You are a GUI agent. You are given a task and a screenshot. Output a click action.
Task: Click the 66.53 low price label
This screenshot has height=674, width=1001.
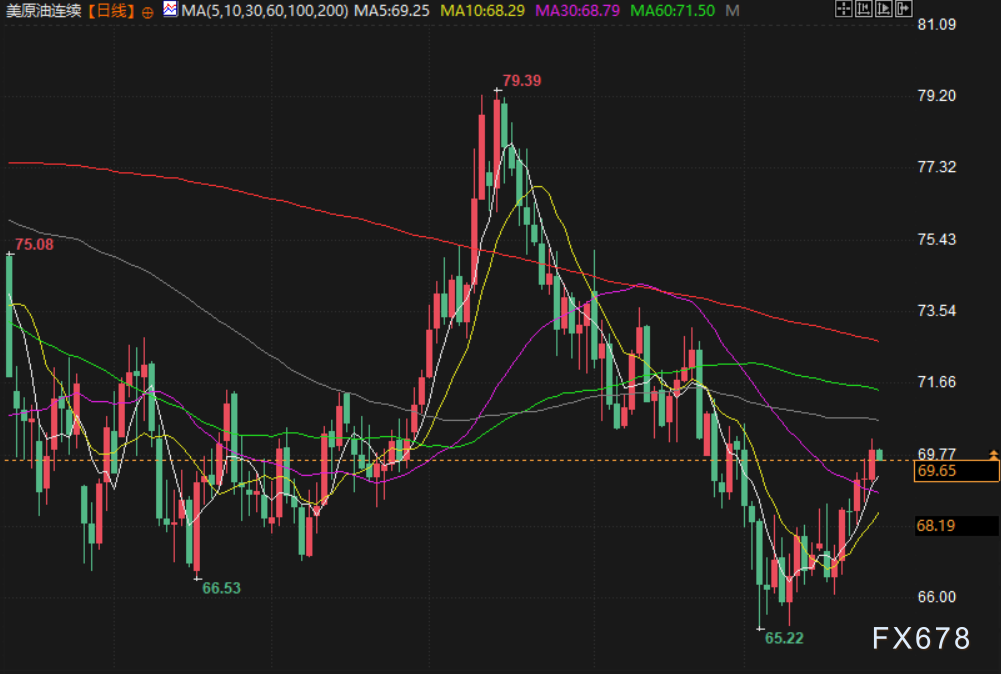[221, 588]
